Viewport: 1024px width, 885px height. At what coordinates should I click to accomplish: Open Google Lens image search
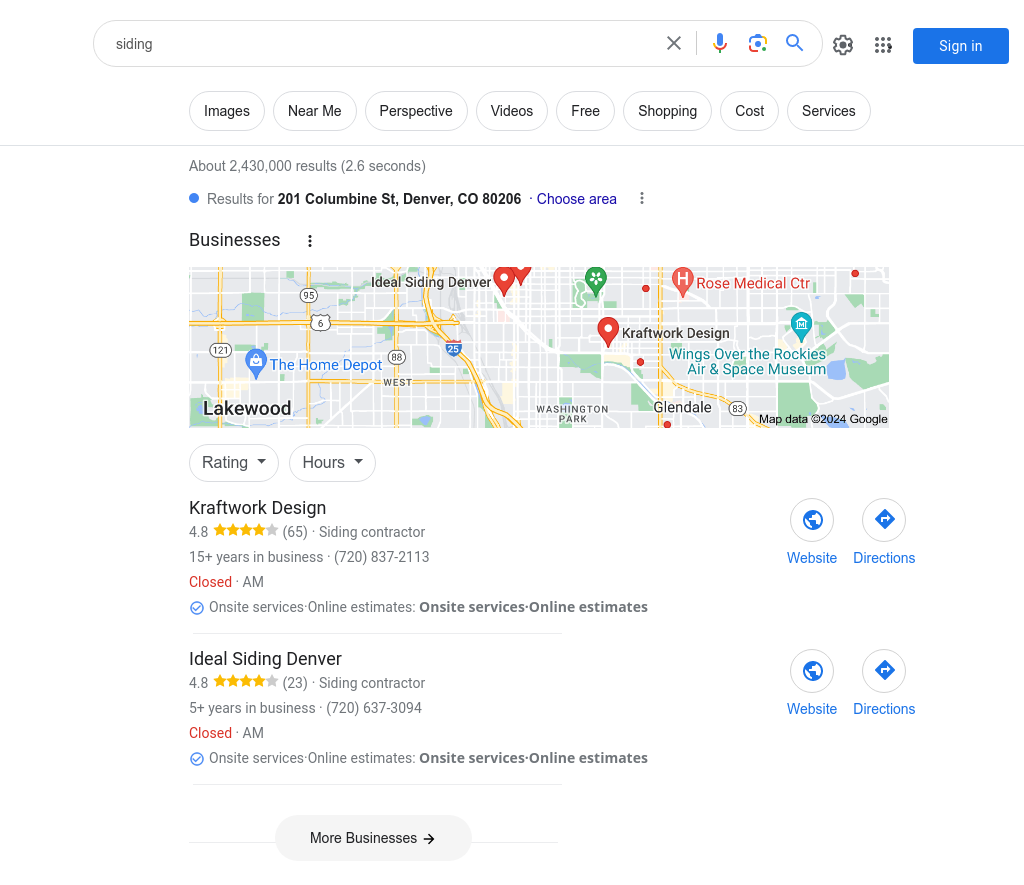pos(758,44)
